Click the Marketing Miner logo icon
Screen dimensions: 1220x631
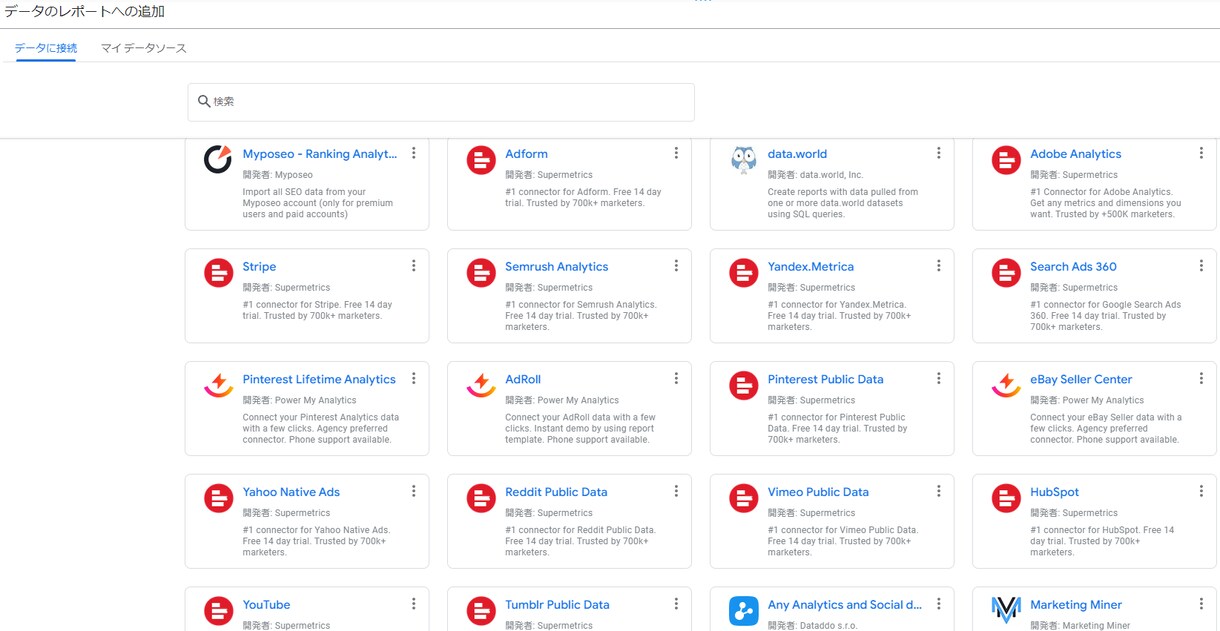tap(1006, 611)
